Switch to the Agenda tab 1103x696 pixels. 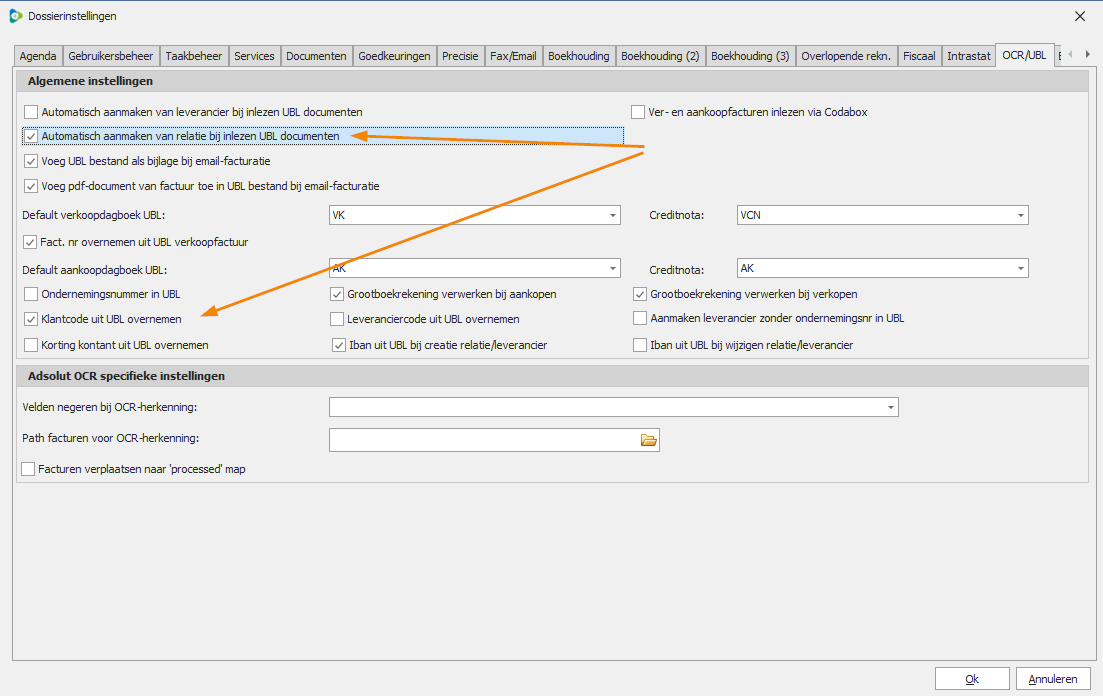(x=38, y=56)
